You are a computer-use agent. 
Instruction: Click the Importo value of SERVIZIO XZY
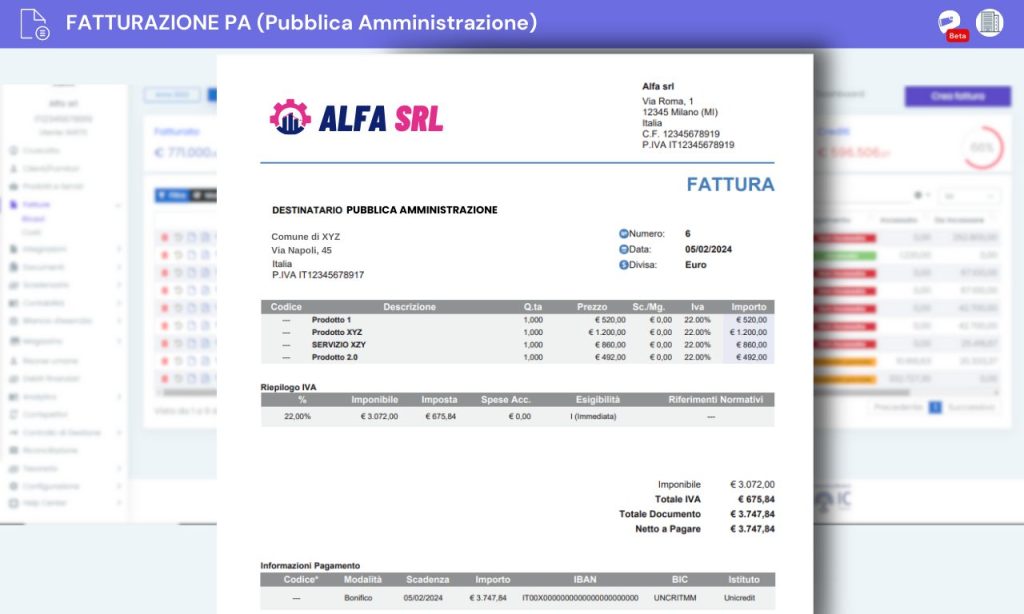click(752, 345)
